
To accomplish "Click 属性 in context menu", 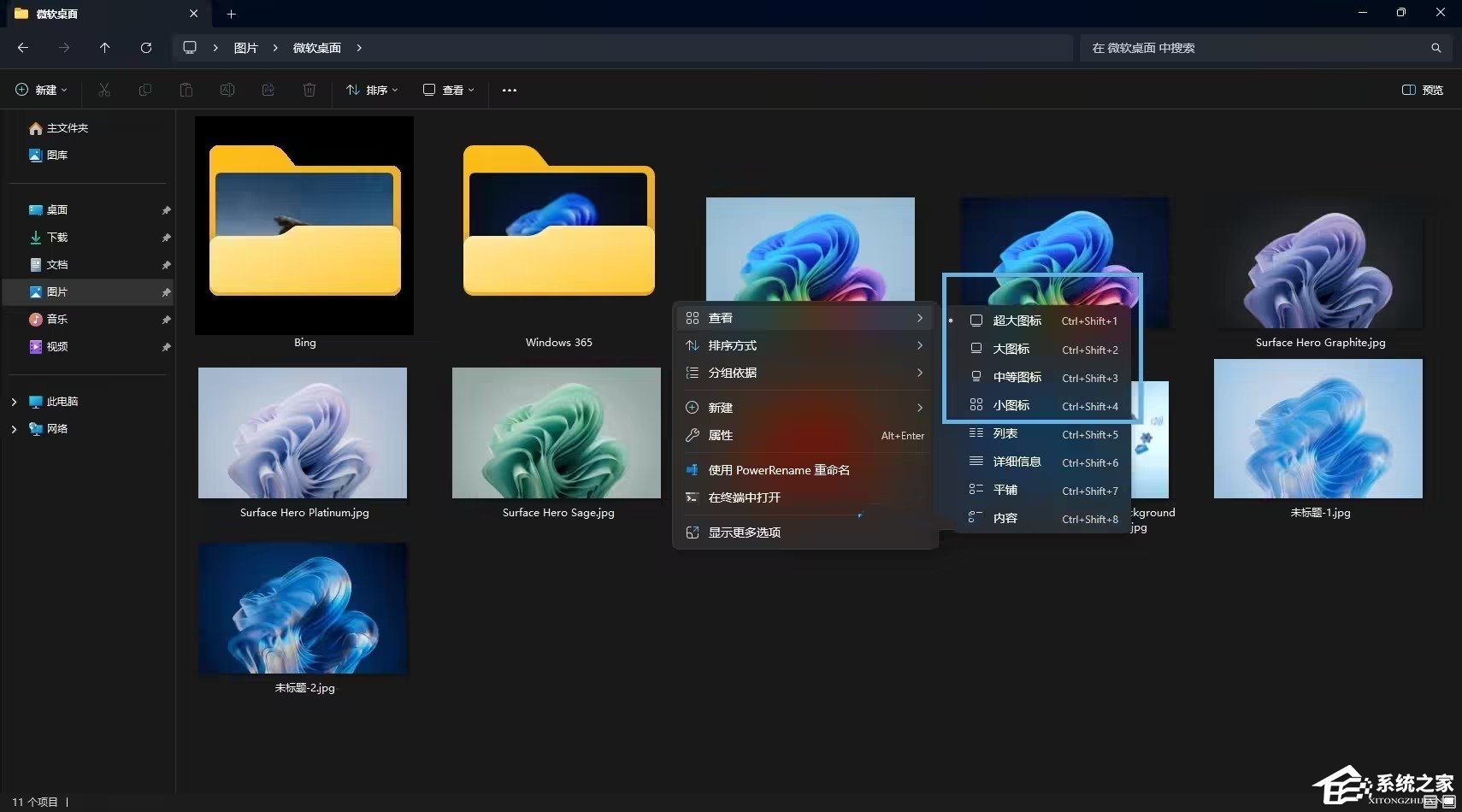I will [805, 435].
